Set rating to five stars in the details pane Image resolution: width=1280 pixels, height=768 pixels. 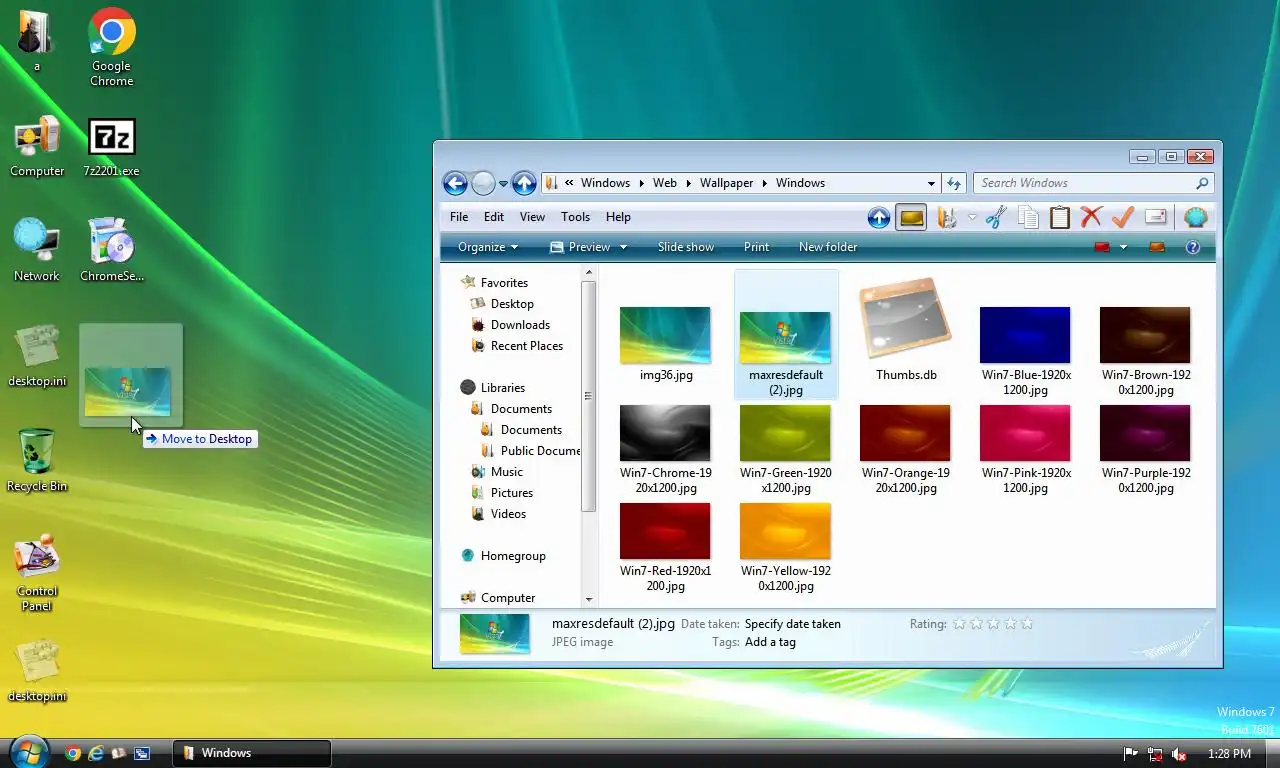(x=1027, y=624)
